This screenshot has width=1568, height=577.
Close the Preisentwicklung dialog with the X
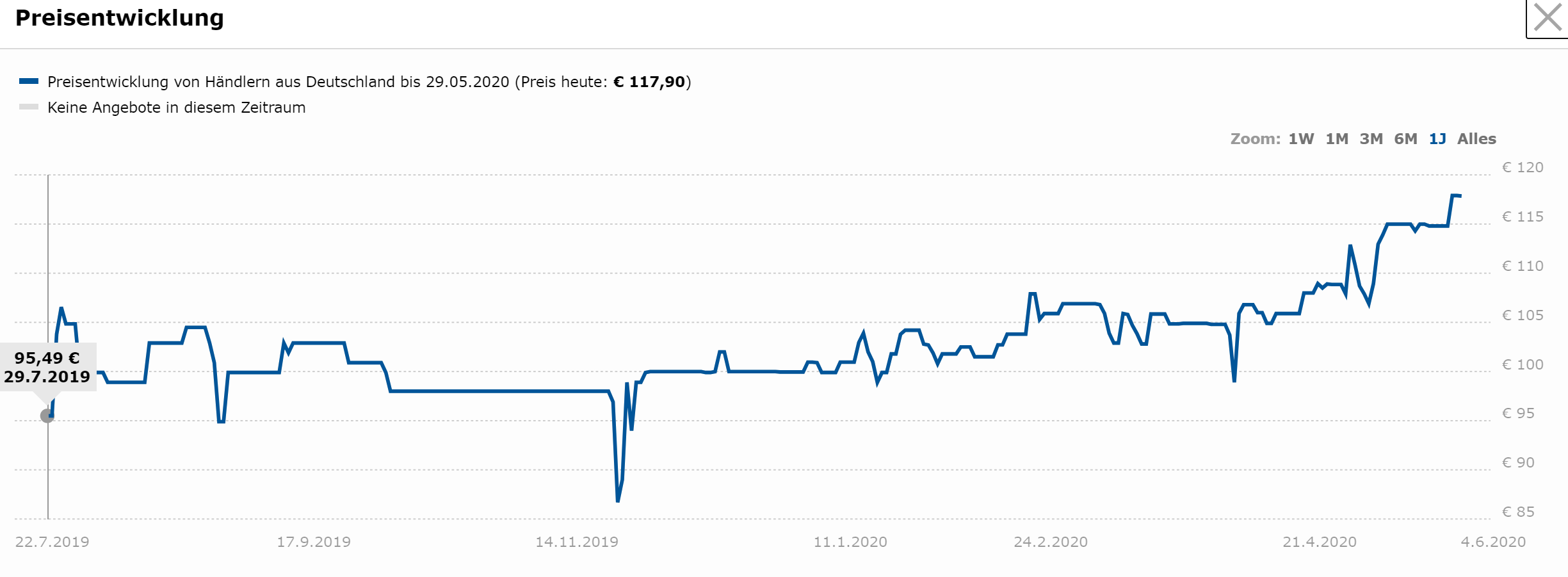click(x=1548, y=18)
